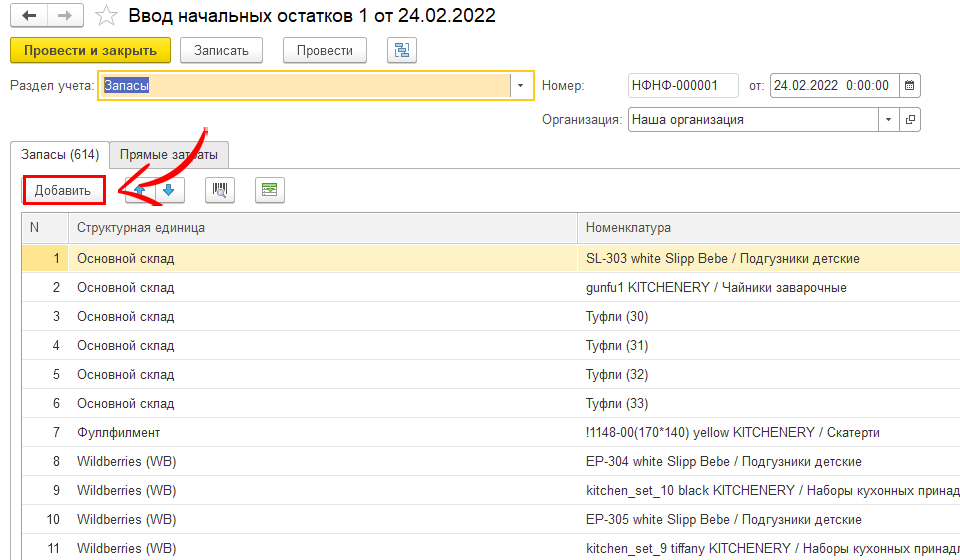Open the document structure/related documents icon
960x560 pixels.
click(401, 50)
